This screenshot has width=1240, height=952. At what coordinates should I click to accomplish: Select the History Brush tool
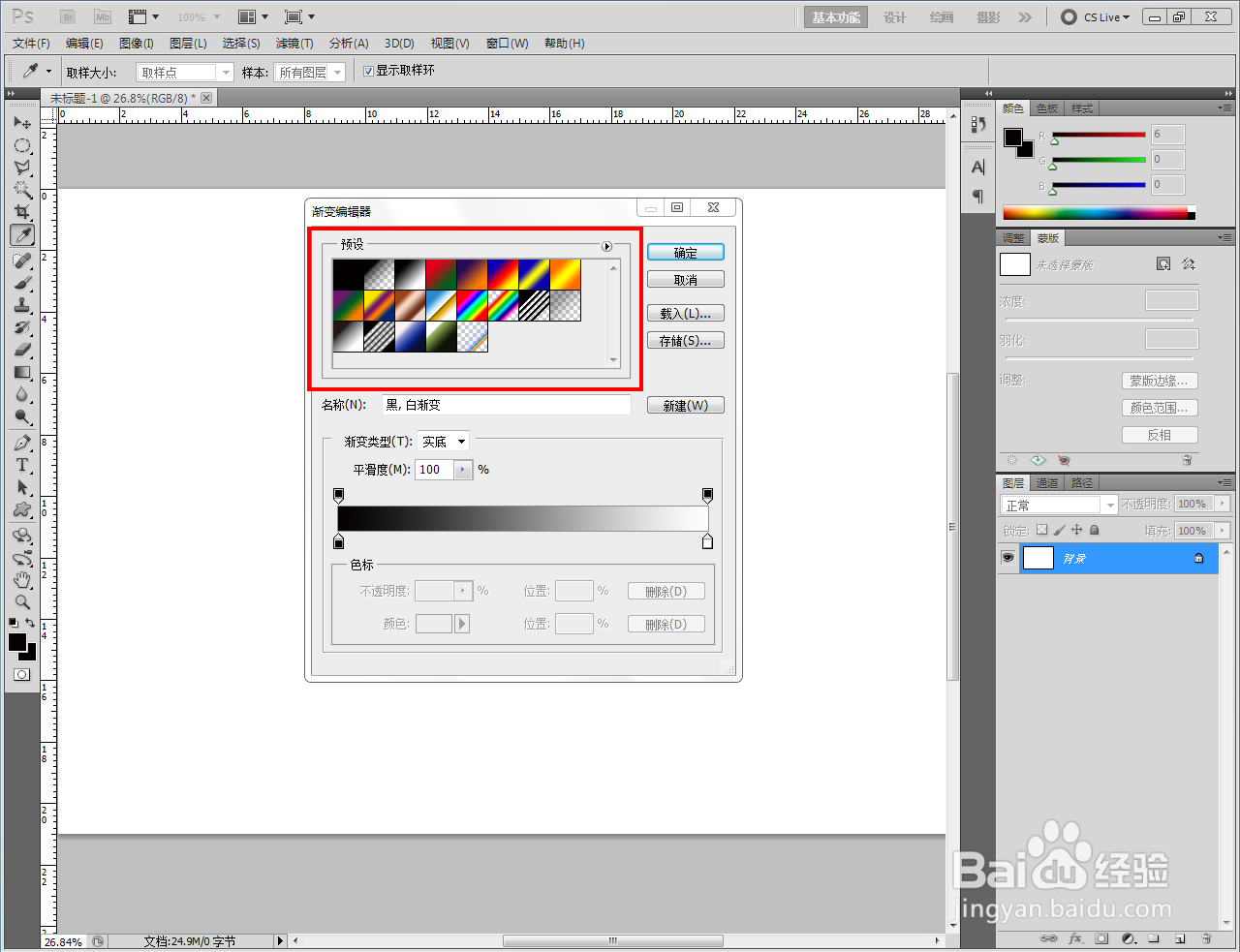coord(22,327)
